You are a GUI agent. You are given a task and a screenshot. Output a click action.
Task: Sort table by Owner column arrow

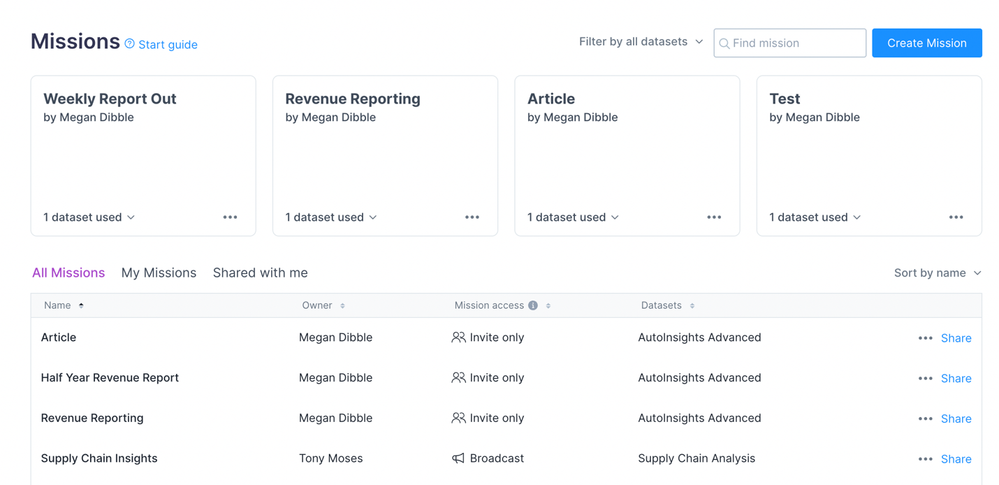342,306
